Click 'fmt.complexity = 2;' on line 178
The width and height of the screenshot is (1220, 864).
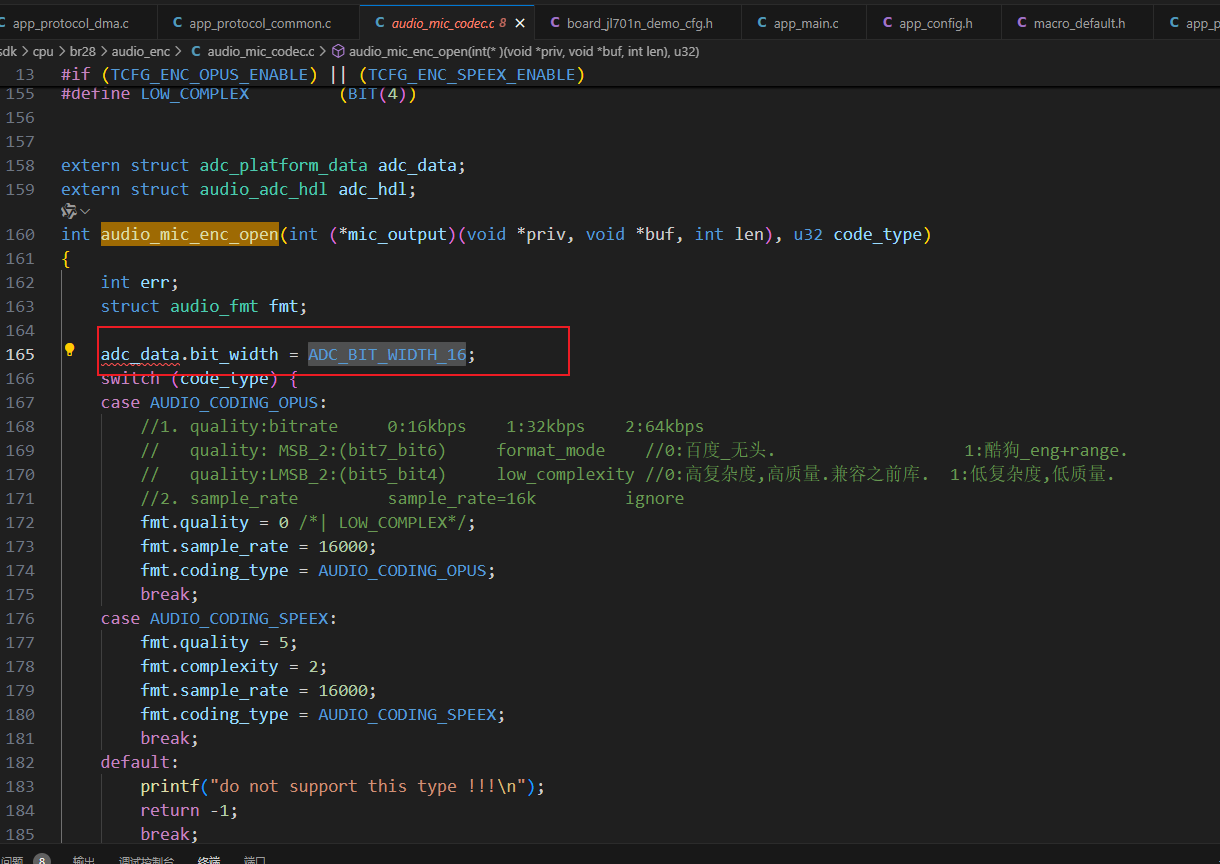(234, 666)
